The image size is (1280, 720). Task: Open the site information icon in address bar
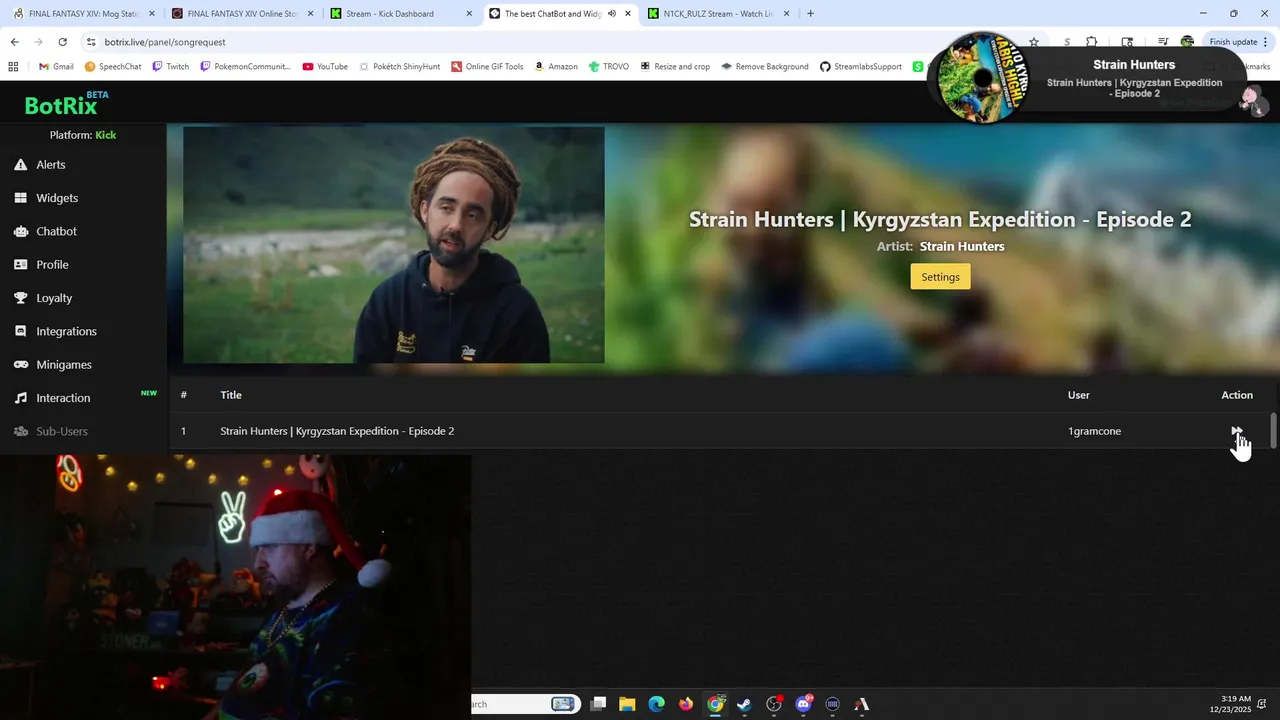91,42
